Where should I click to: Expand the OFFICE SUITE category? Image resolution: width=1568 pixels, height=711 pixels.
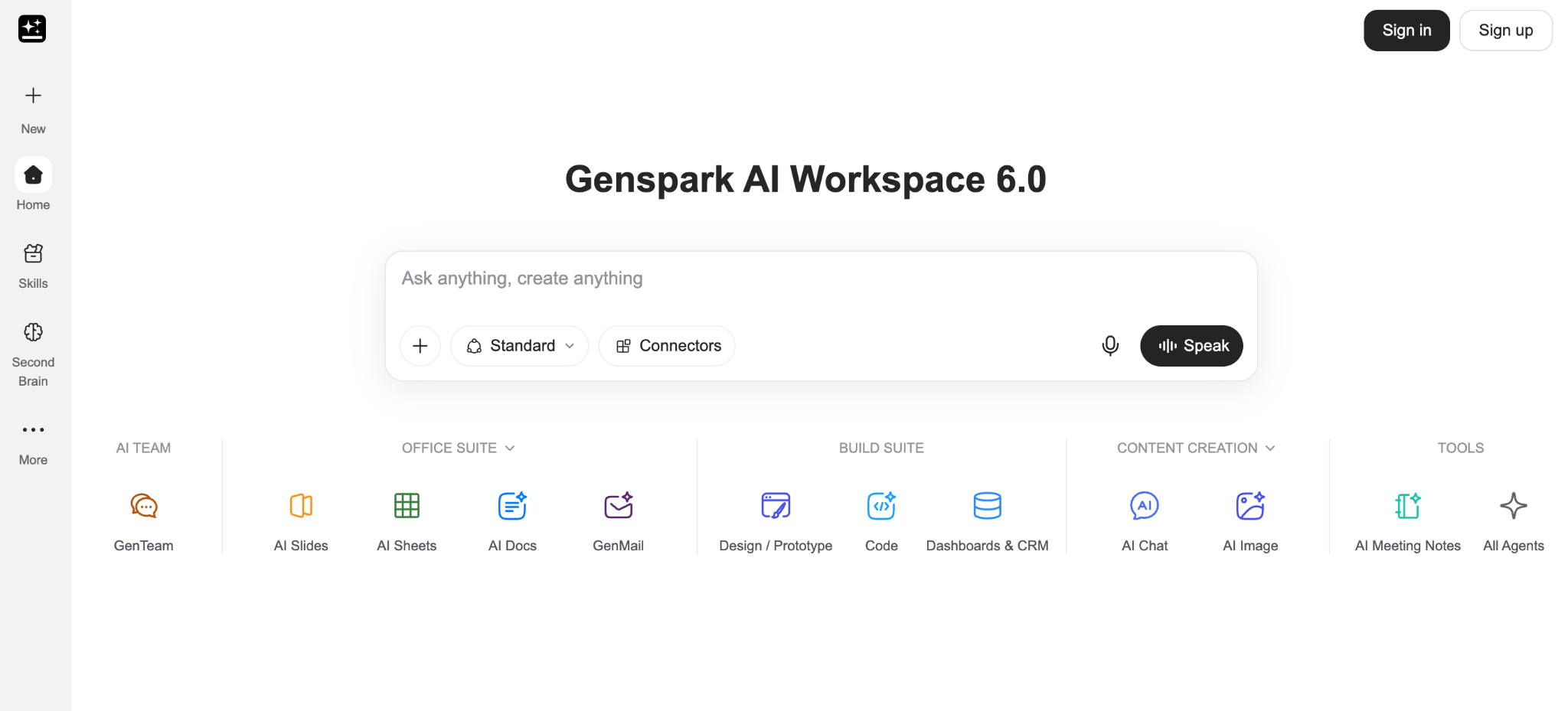458,448
